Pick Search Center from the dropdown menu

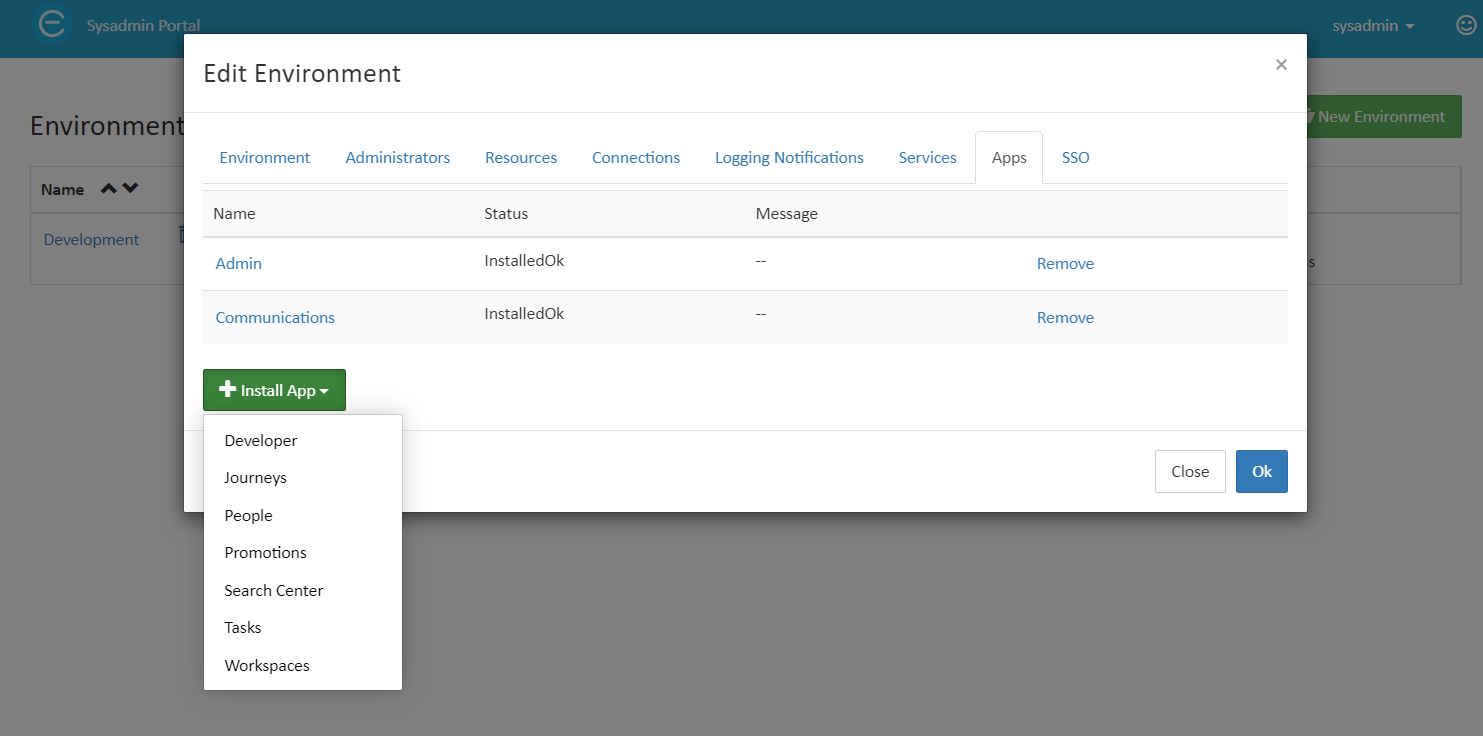click(303, 591)
